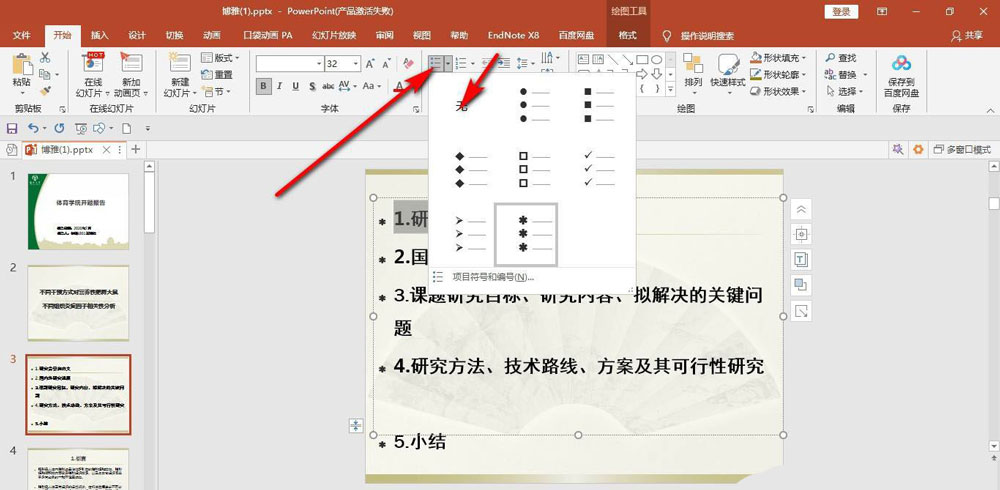Open the 文件 File menu
1000x490 pixels.
[22, 36]
